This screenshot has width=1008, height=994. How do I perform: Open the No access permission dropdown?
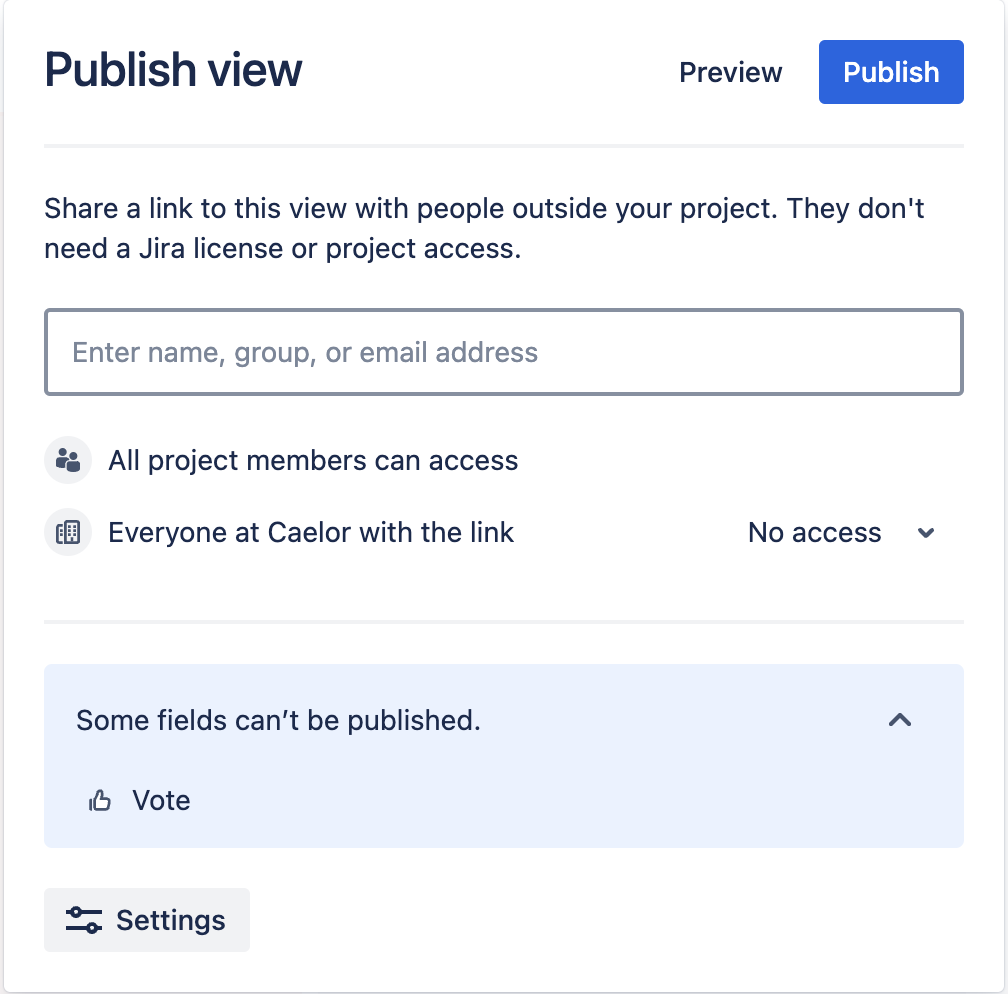pyautogui.click(x=843, y=532)
